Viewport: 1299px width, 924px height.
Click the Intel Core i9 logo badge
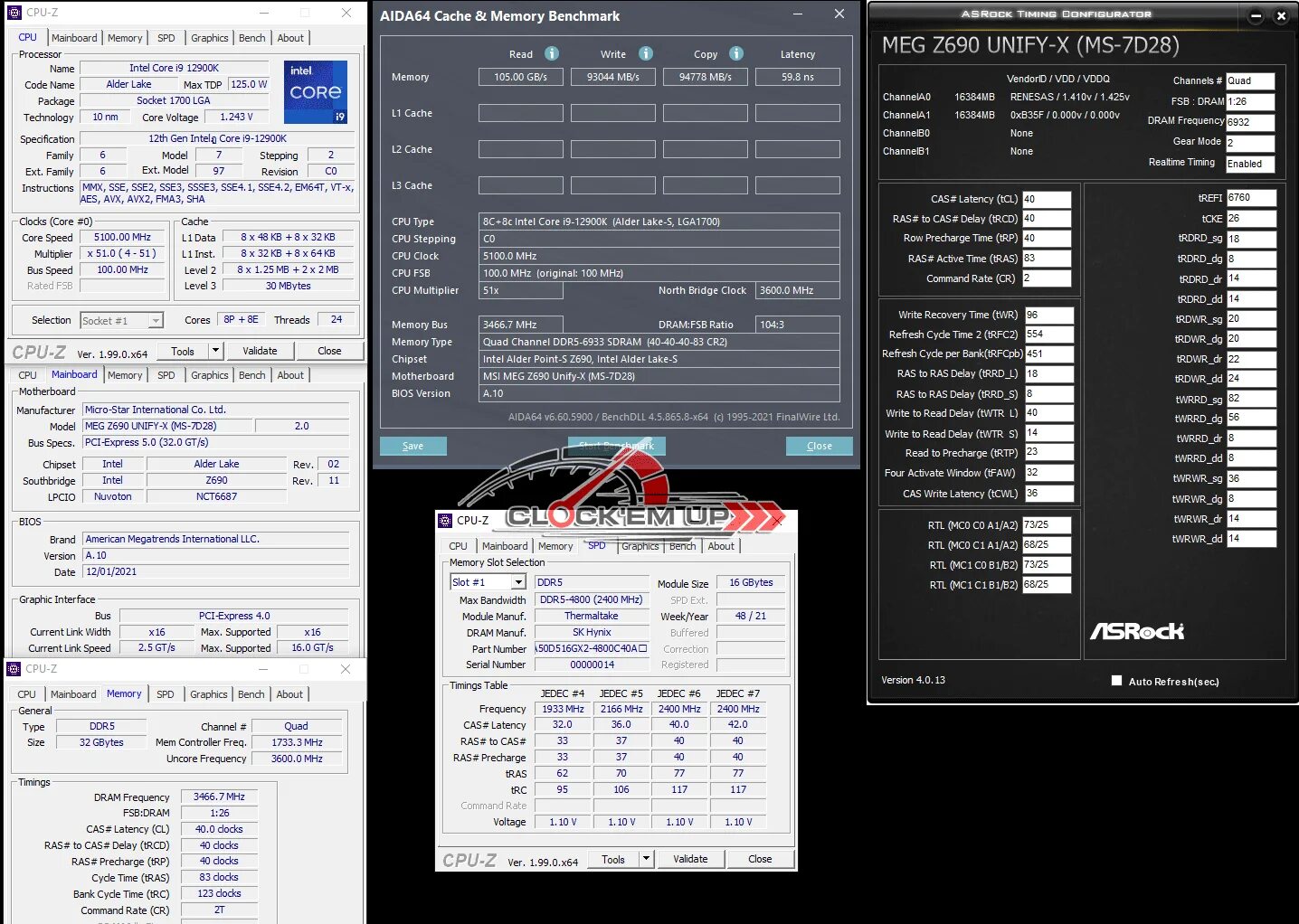316,92
